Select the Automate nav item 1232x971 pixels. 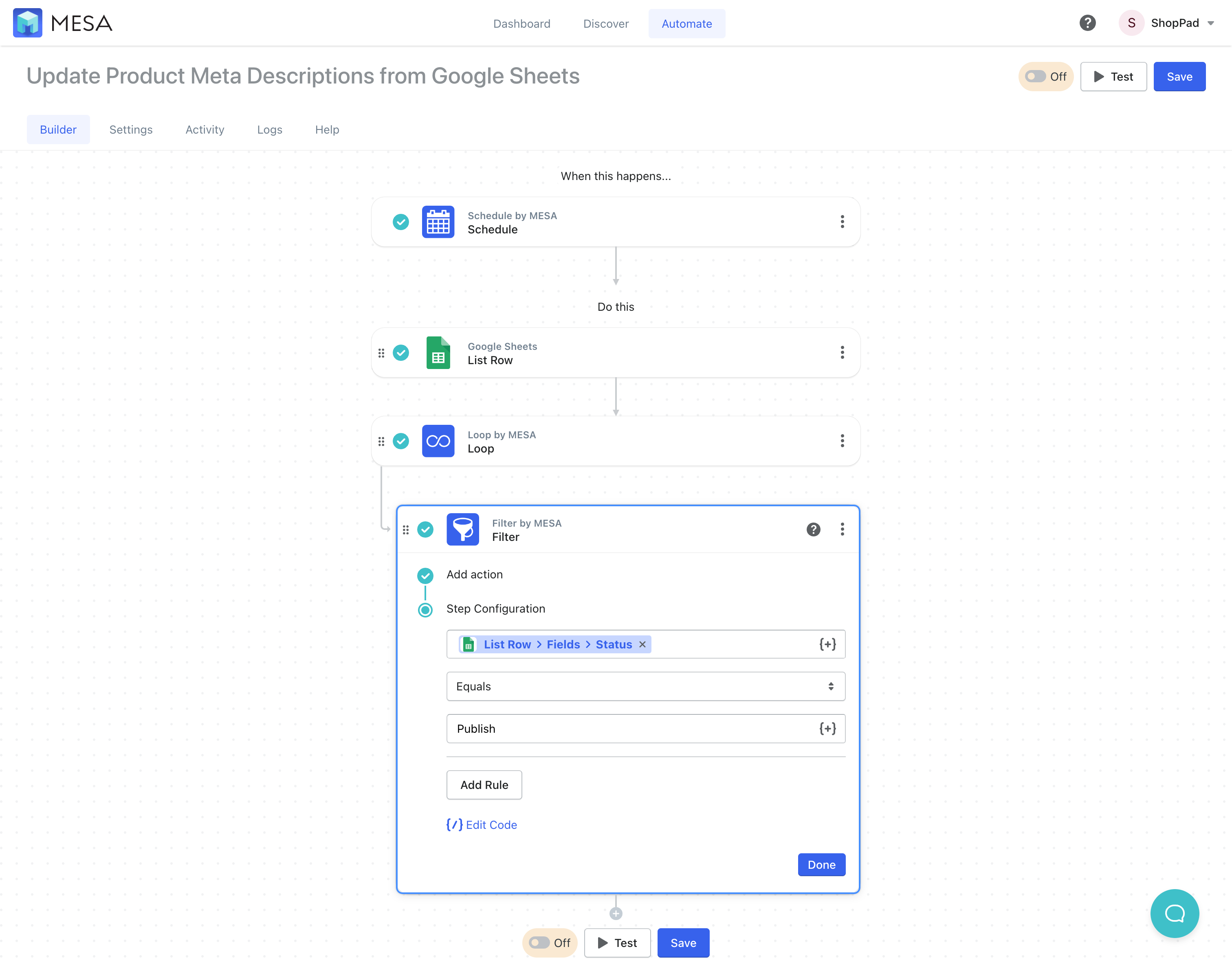(x=686, y=24)
